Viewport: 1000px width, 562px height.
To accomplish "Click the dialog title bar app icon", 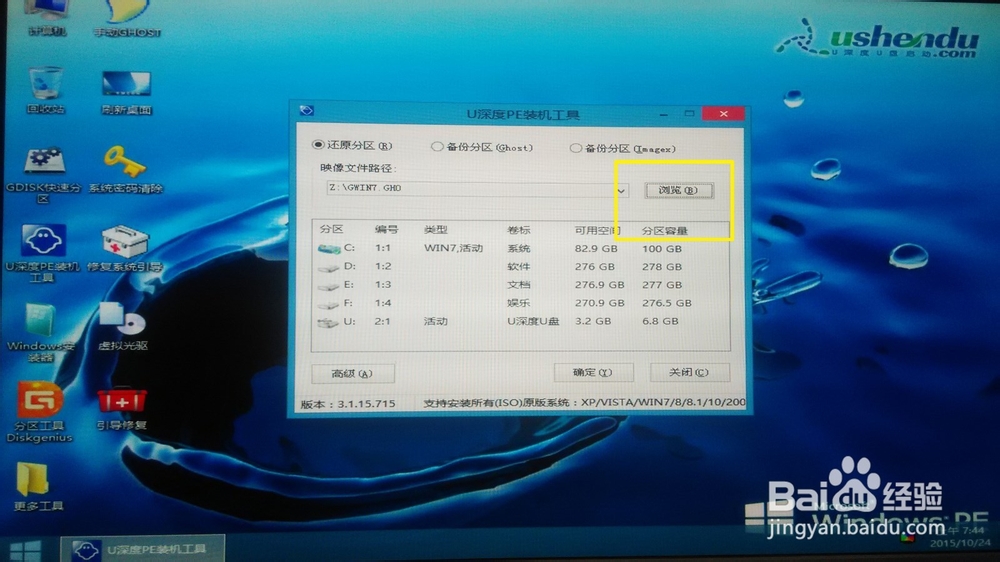I will 307,110.
